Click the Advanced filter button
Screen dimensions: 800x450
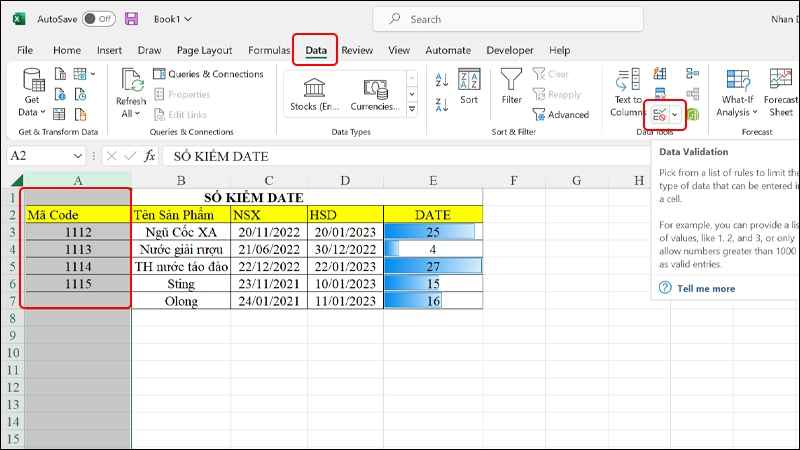point(561,114)
